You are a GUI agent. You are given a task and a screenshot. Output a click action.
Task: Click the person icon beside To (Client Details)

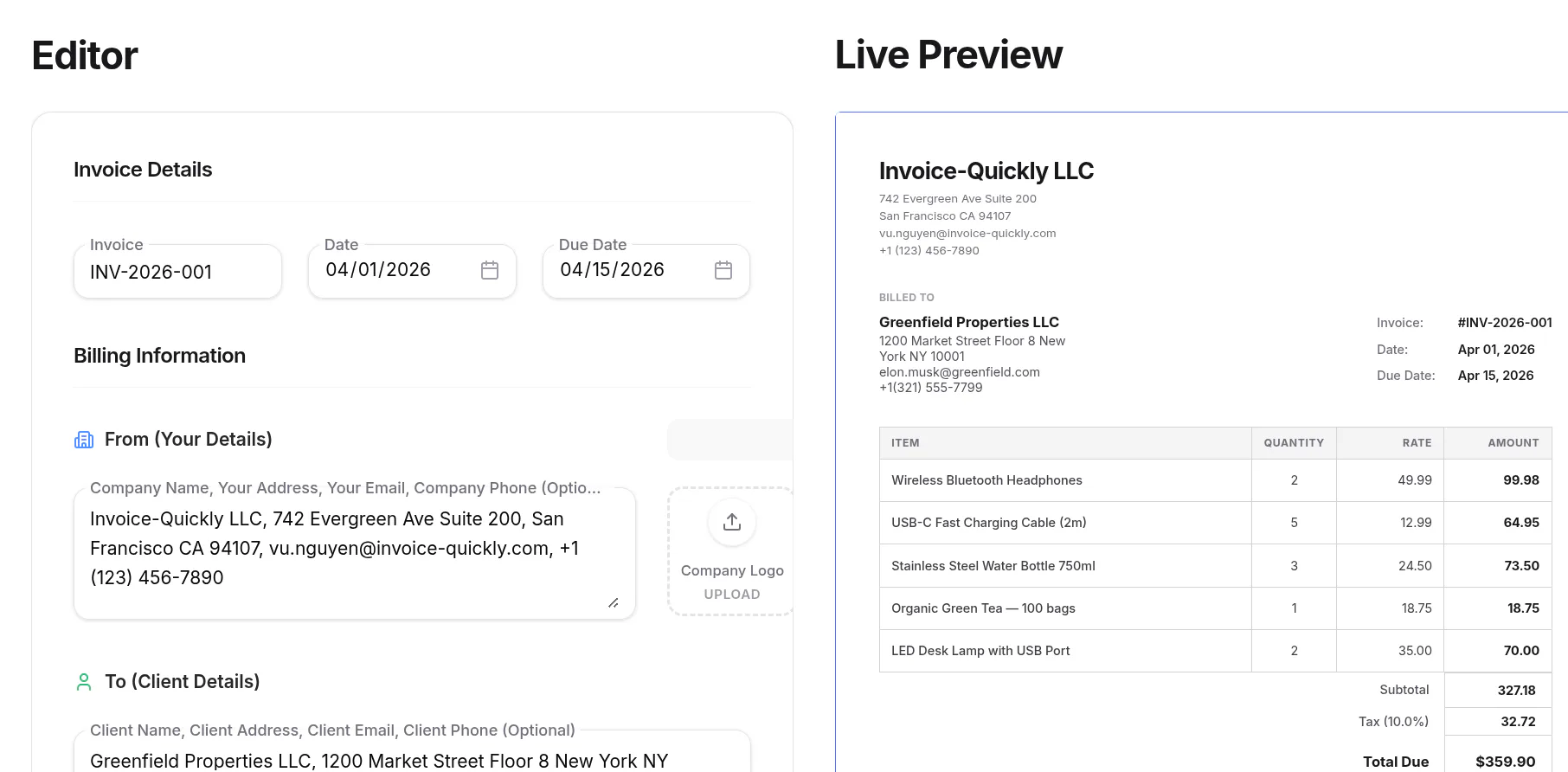(84, 682)
